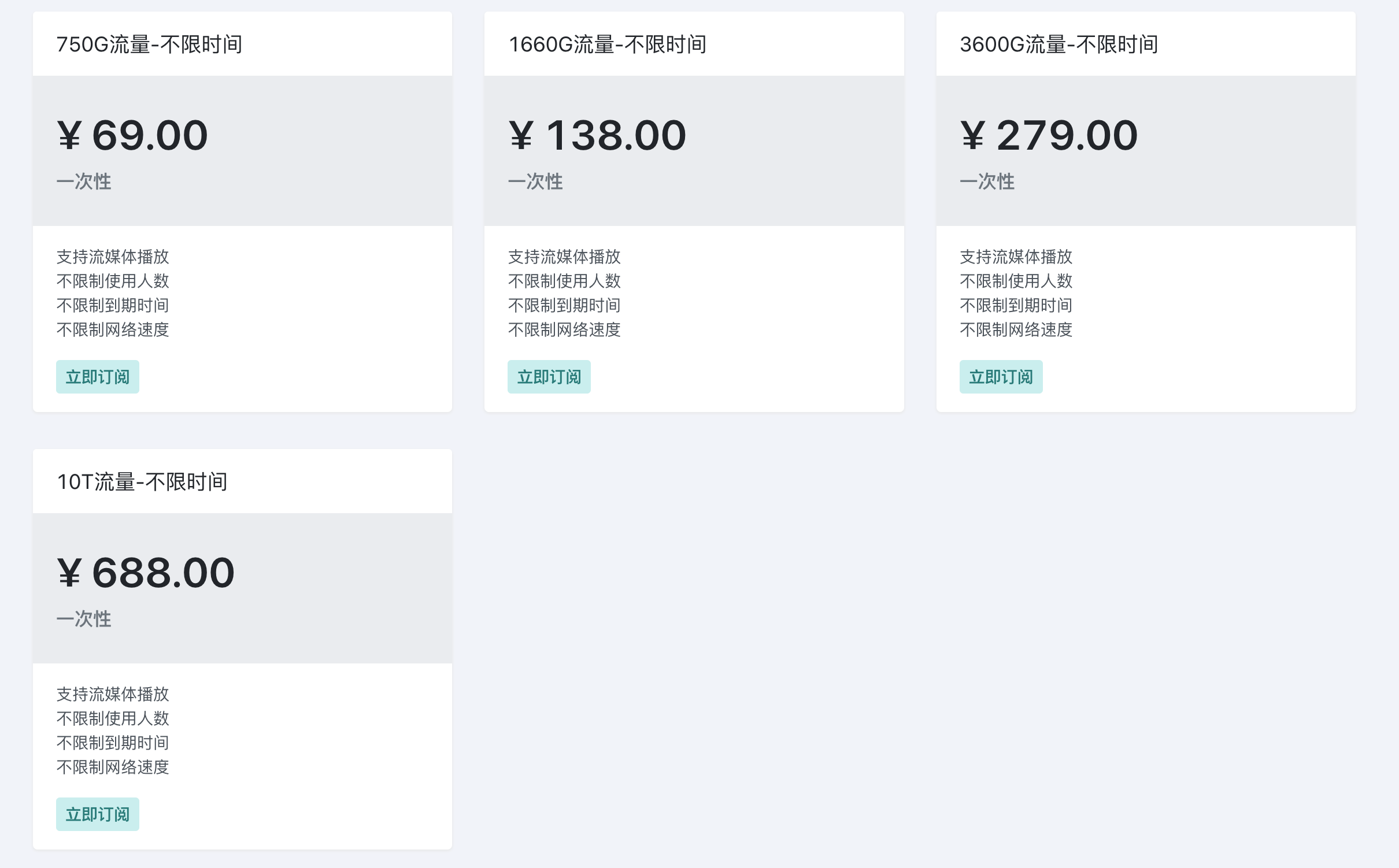Click 一次性 label under ¥ 688.00
This screenshot has width=1399, height=868.
[84, 619]
